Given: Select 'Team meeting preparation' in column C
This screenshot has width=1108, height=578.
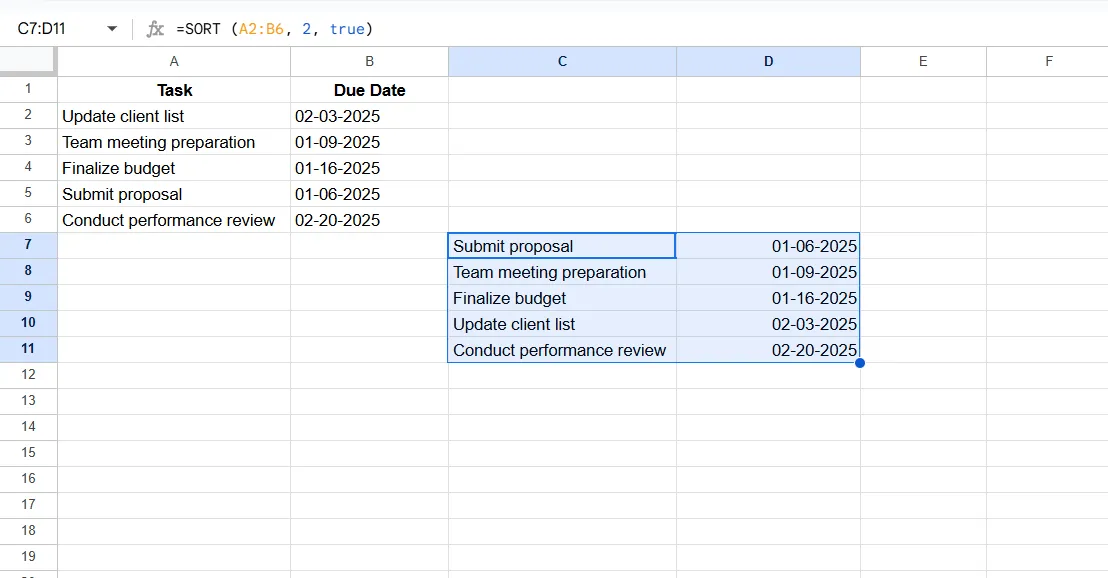Looking at the screenshot, I should click(x=562, y=272).
